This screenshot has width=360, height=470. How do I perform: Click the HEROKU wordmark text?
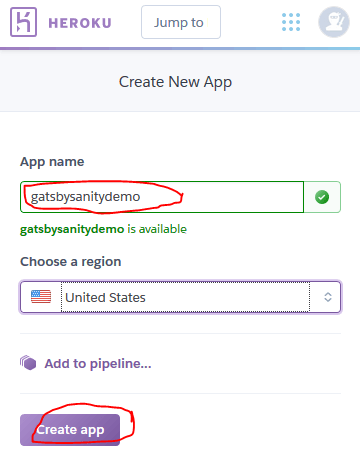pos(80,23)
